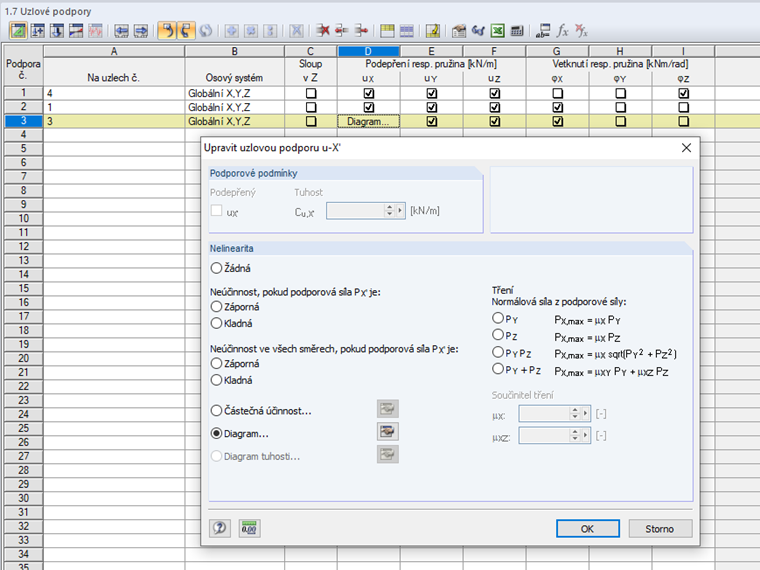
Task: Click the first highlighted orange curved-arrow icon
Action: point(167,31)
